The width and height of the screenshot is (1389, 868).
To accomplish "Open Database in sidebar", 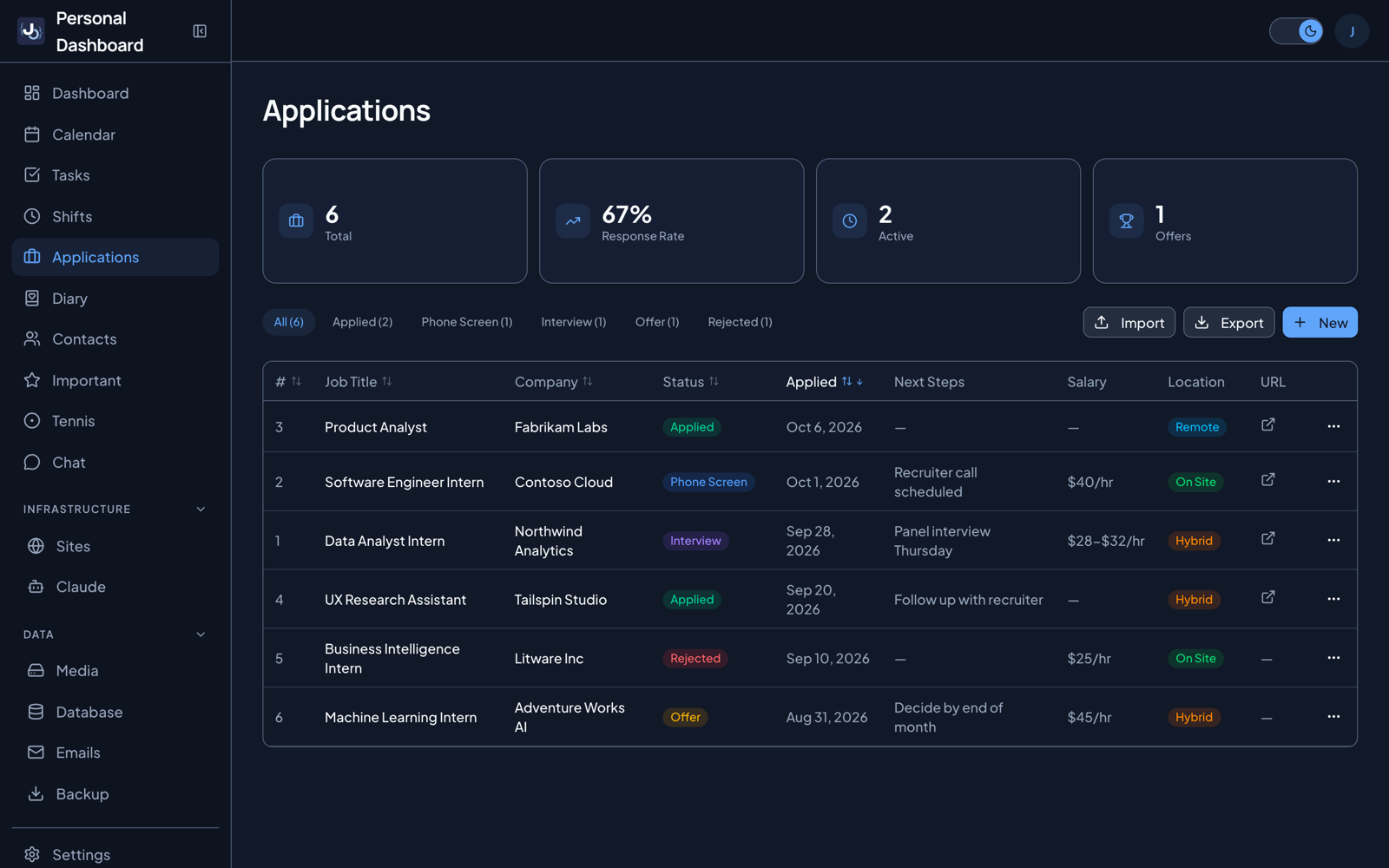I will [115, 712].
